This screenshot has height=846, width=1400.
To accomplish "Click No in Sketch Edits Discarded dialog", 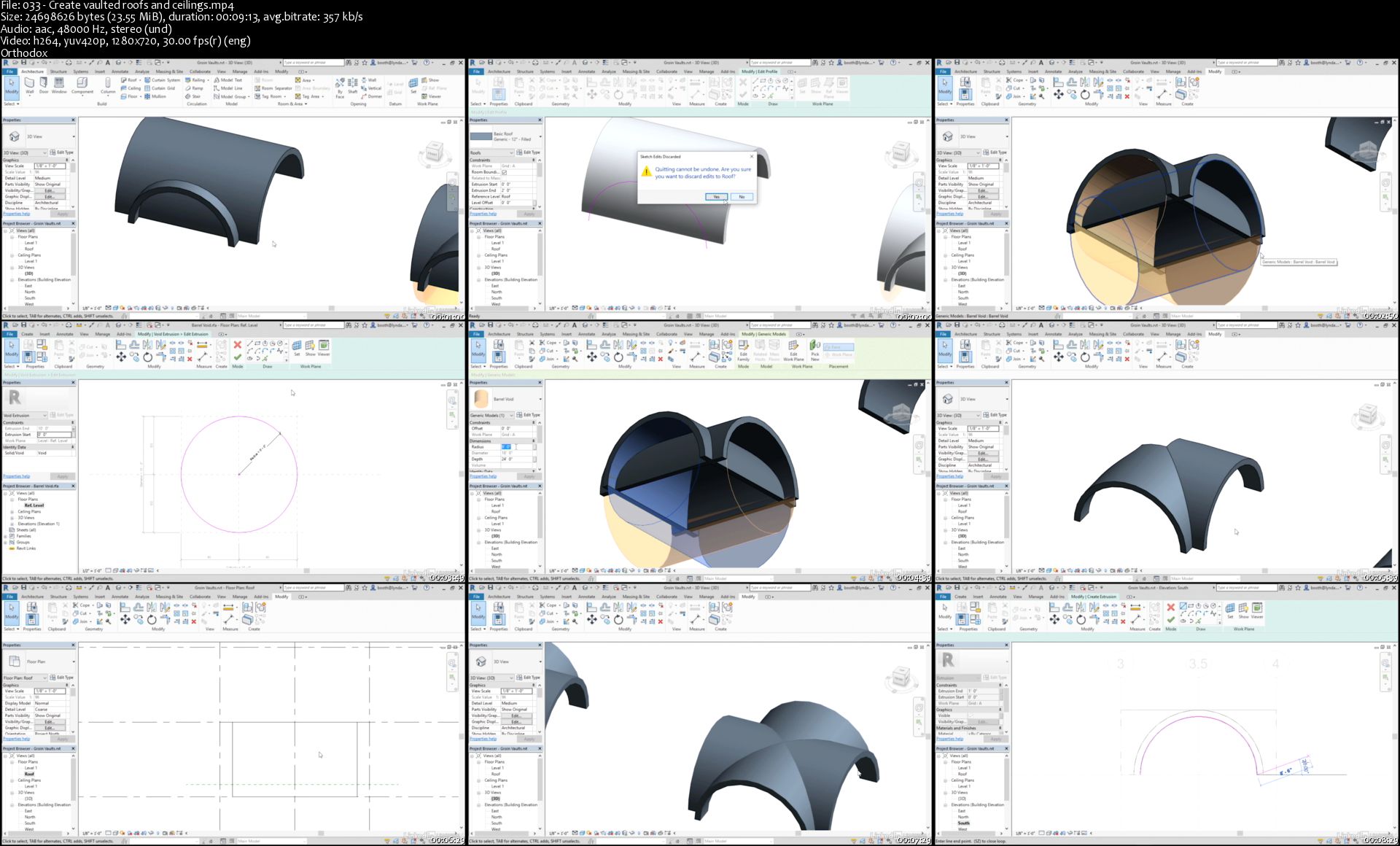I will point(742,197).
